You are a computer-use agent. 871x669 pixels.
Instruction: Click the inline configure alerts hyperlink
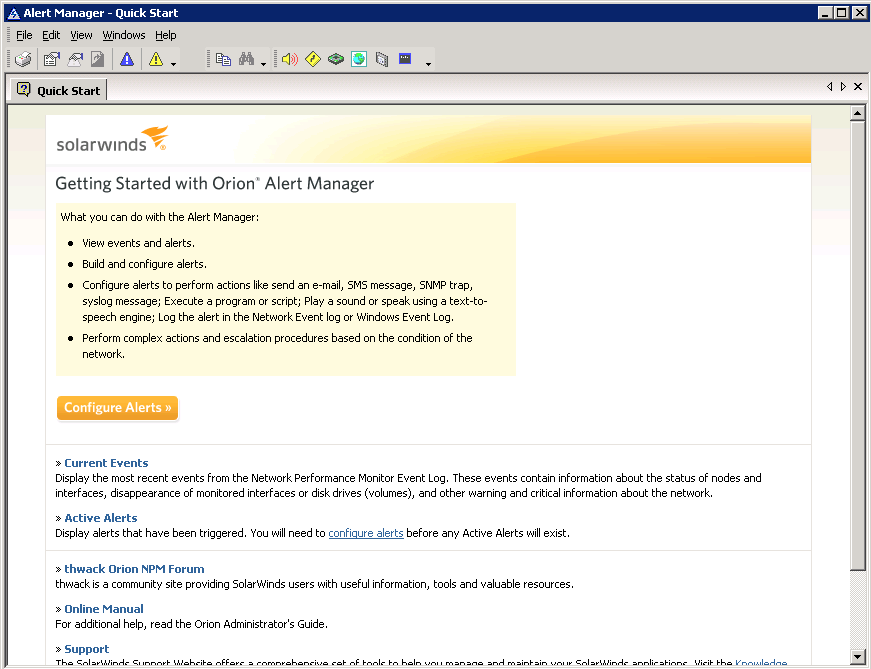point(366,533)
